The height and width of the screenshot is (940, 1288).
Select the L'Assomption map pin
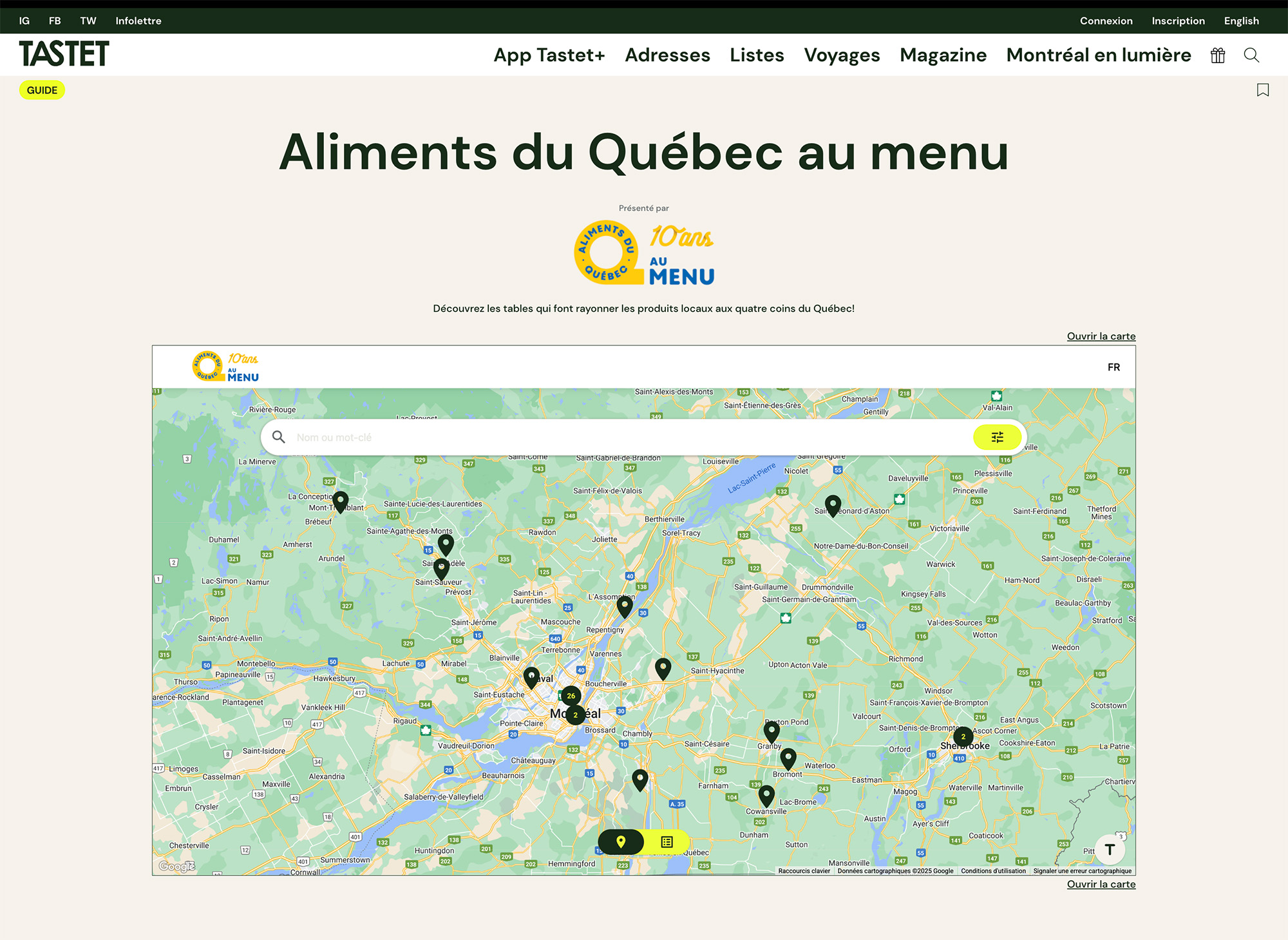pos(625,606)
